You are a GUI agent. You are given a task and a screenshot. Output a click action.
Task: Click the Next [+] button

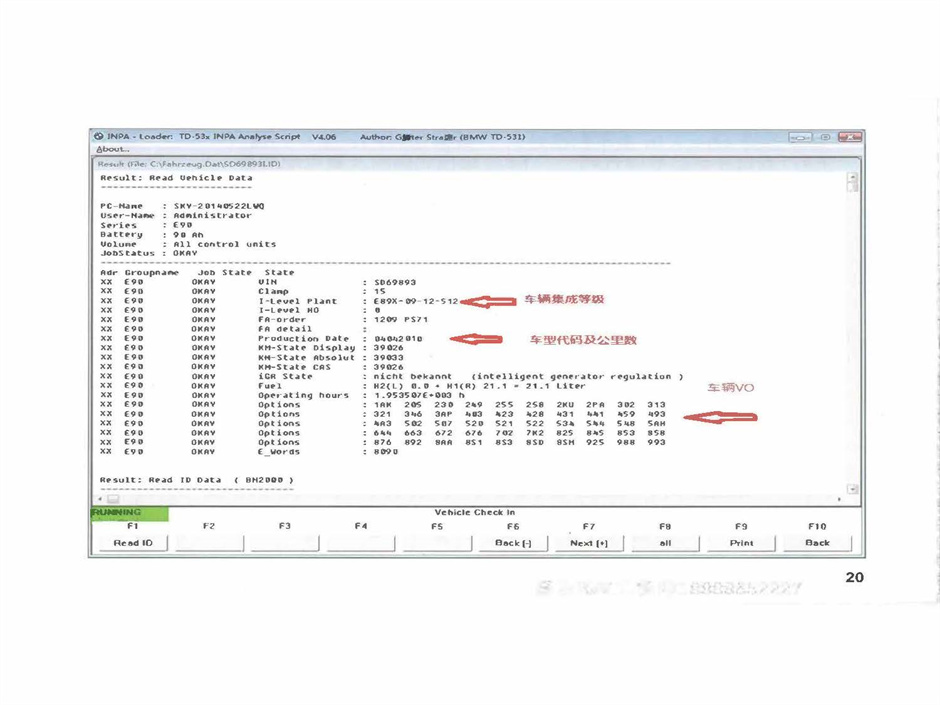(589, 543)
